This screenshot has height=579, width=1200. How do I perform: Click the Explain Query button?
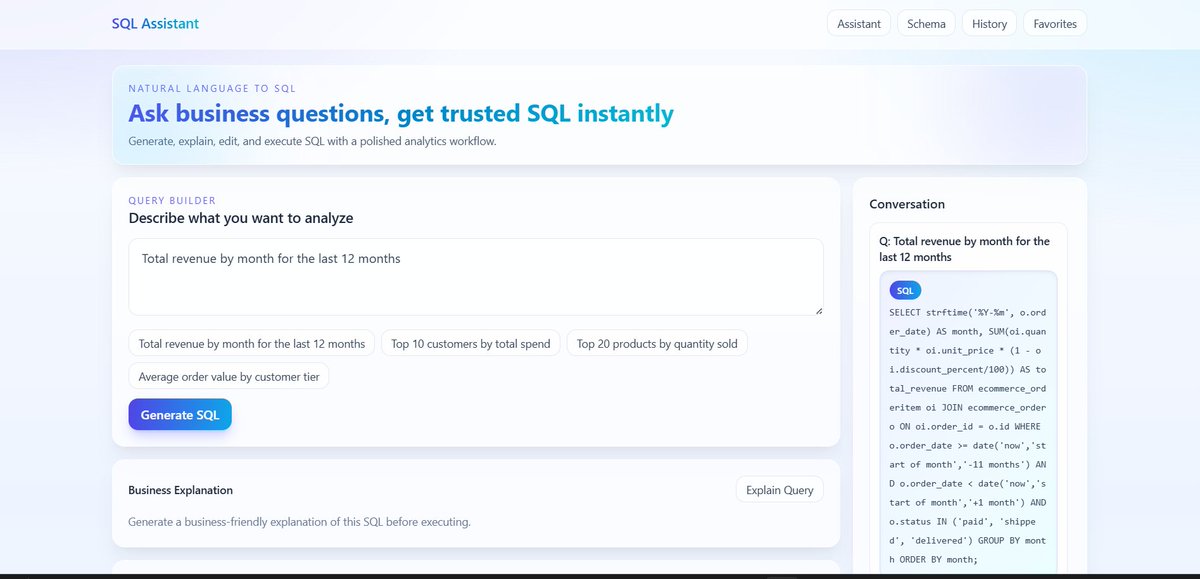779,490
